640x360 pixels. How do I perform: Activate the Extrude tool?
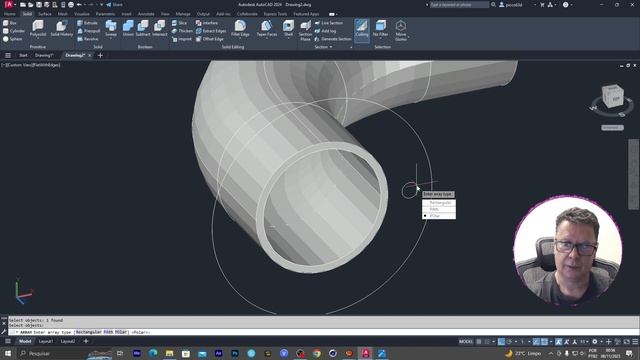click(87, 23)
